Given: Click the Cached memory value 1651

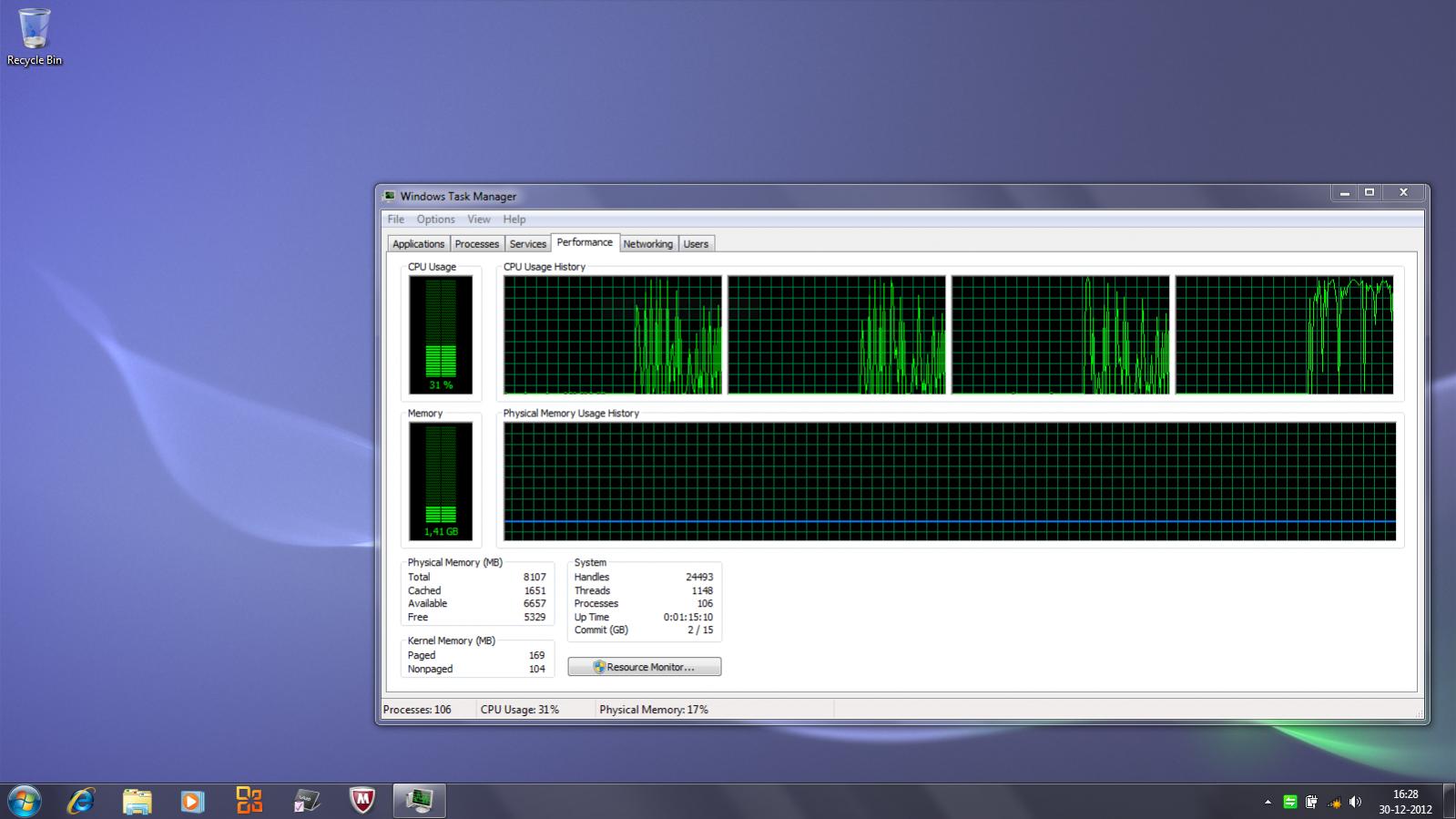Looking at the screenshot, I should [x=535, y=590].
